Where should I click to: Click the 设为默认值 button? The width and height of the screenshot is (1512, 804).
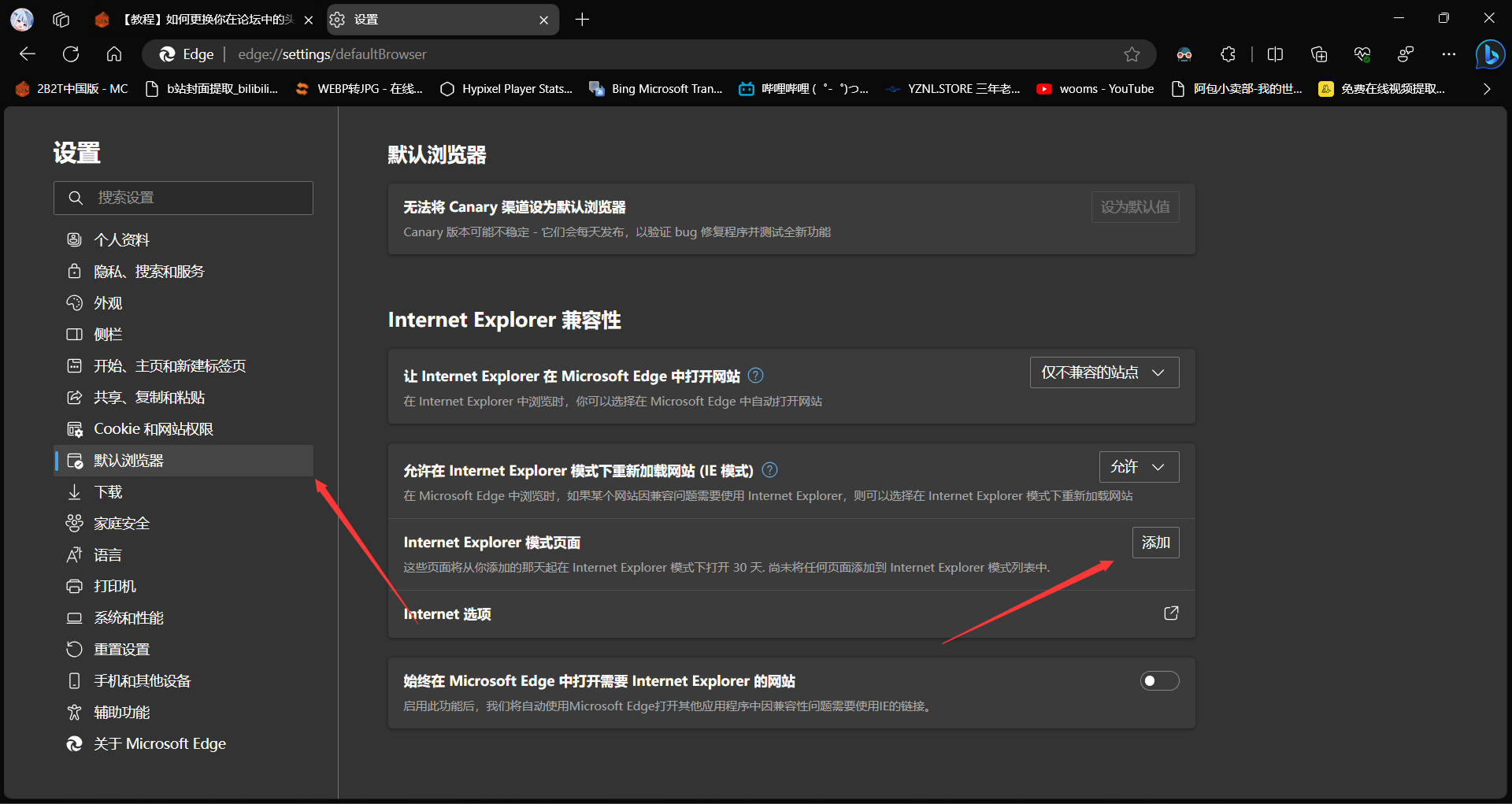1135,207
